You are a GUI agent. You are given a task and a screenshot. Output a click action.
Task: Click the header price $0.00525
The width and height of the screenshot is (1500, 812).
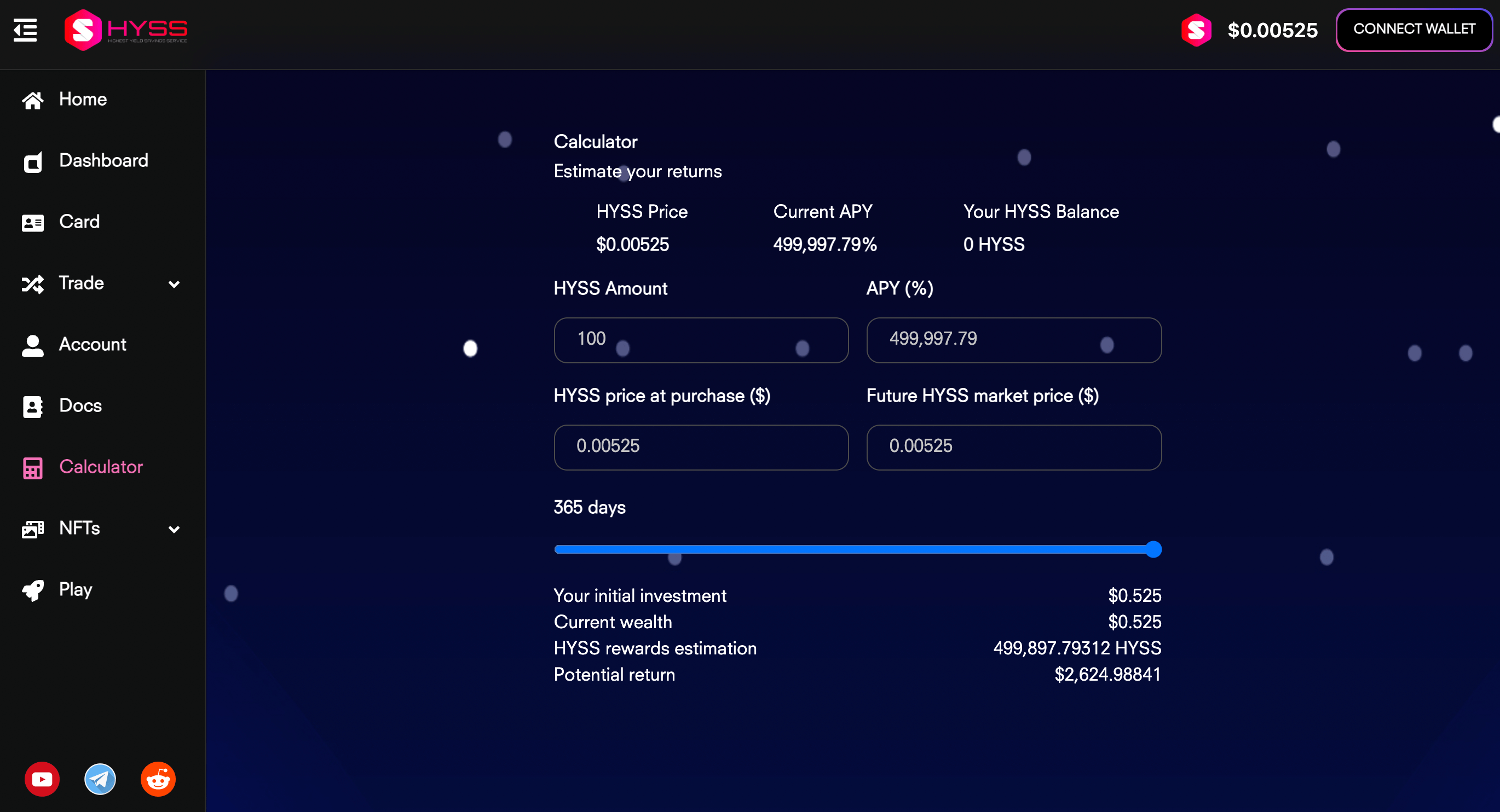click(x=1272, y=30)
